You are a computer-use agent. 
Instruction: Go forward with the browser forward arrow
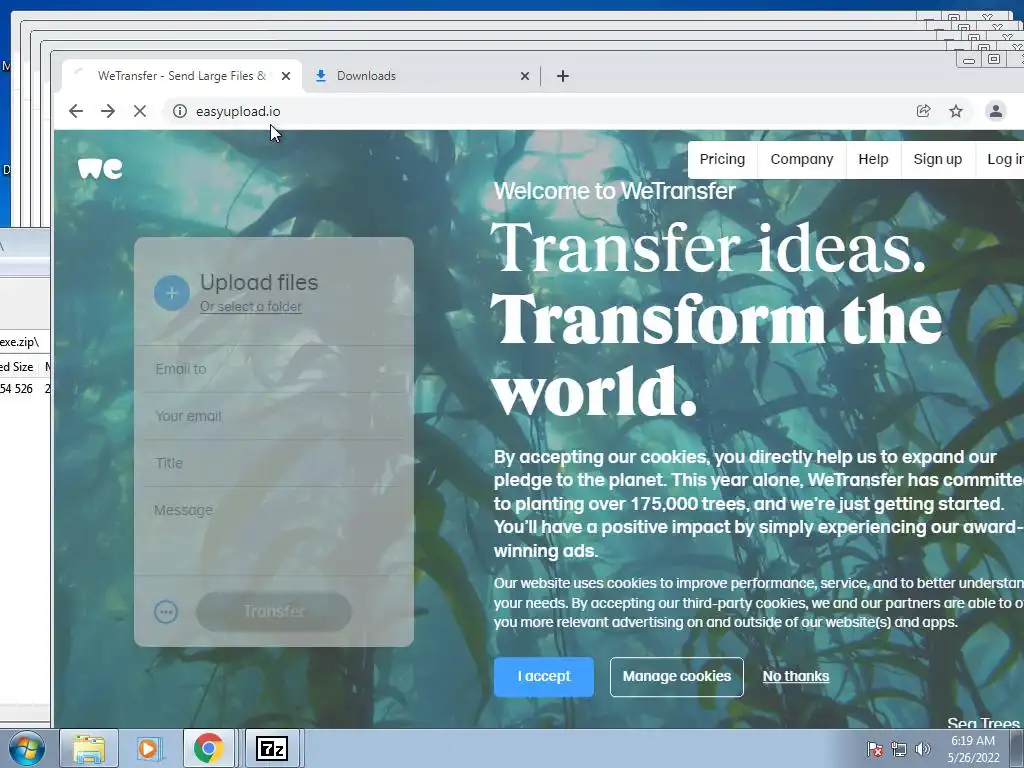tap(108, 111)
